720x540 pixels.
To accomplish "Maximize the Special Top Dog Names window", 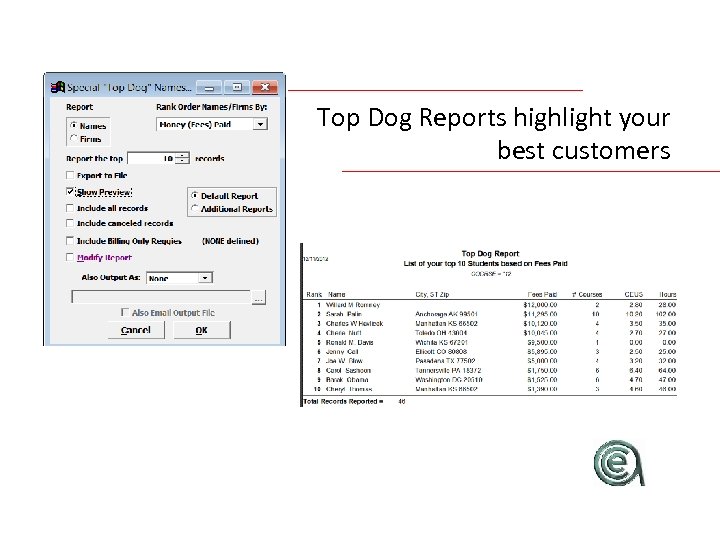I will click(x=237, y=87).
